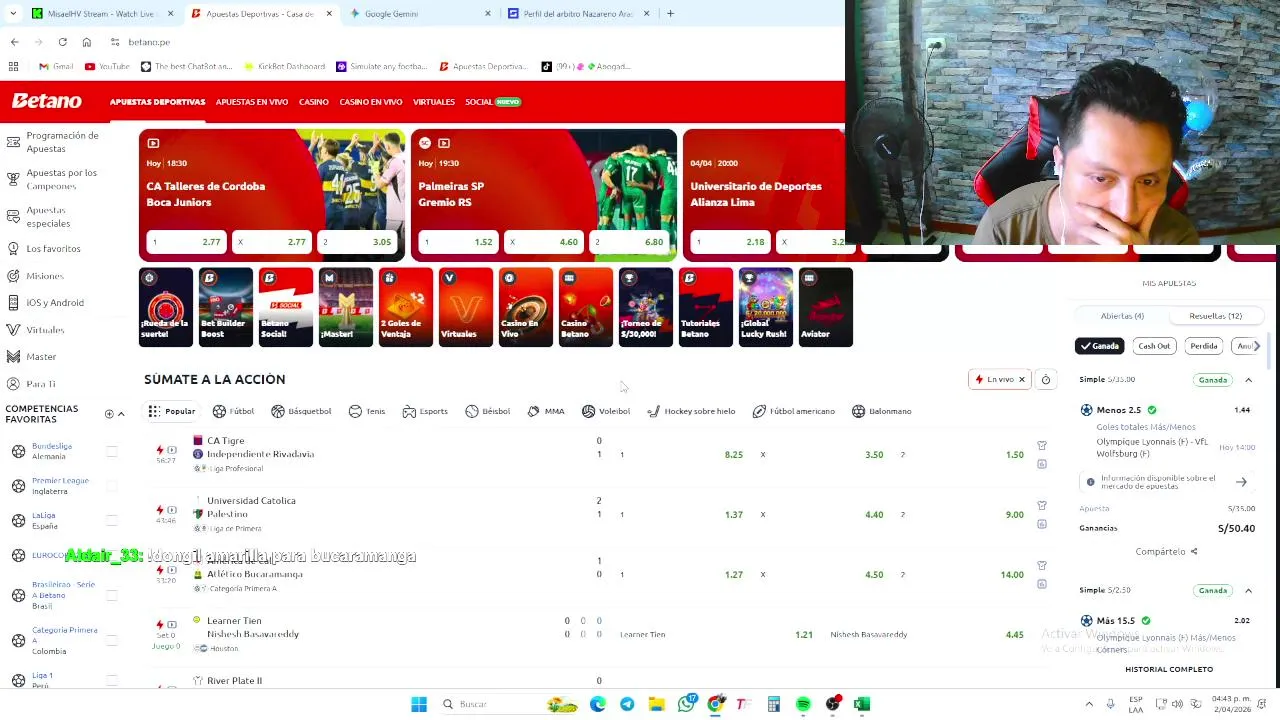Collapse the Simple S/2.50 bet
1280x720 pixels.
[x=1248, y=590]
